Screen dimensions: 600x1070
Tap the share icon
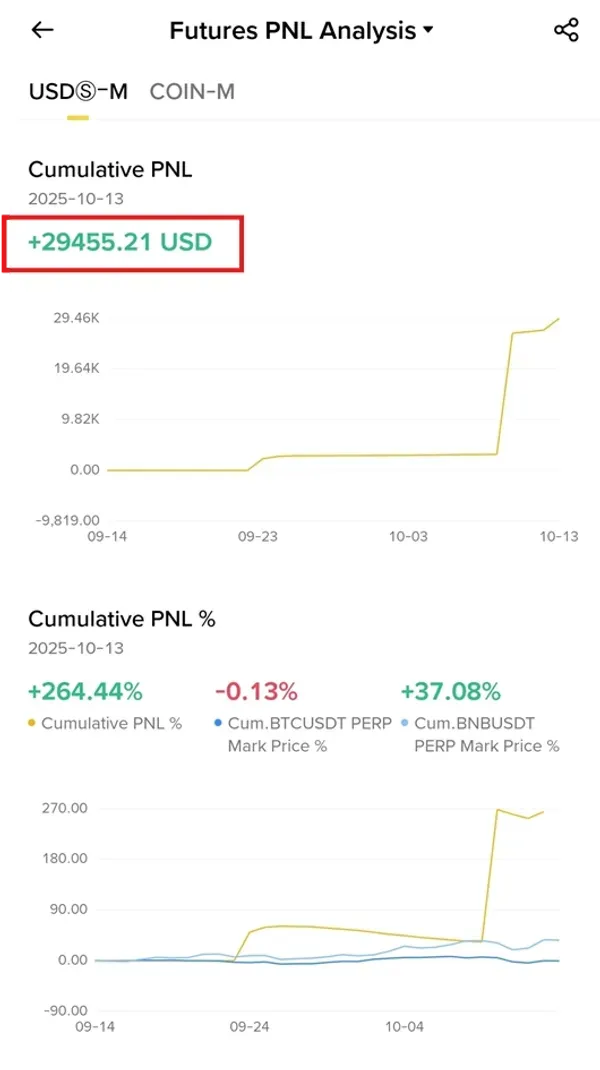pos(566,30)
